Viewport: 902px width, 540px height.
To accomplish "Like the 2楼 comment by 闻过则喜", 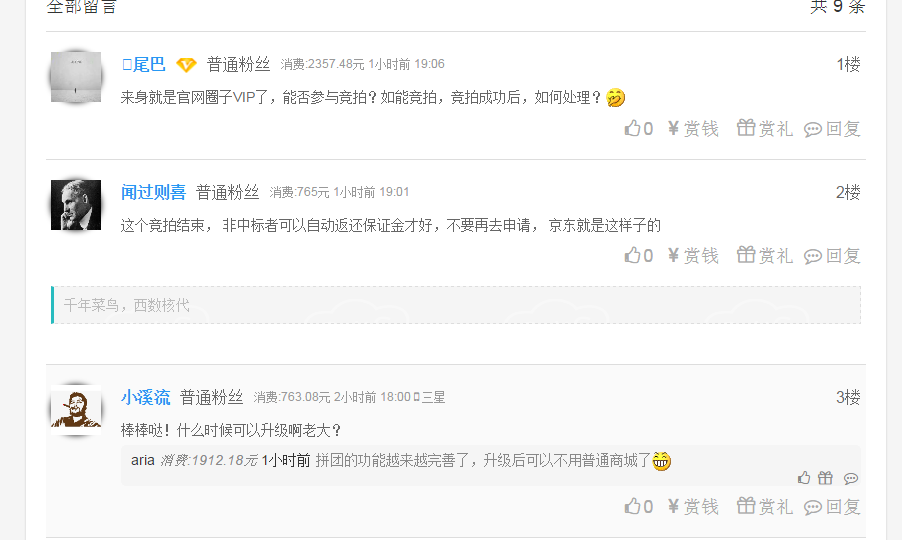I will (x=638, y=255).
